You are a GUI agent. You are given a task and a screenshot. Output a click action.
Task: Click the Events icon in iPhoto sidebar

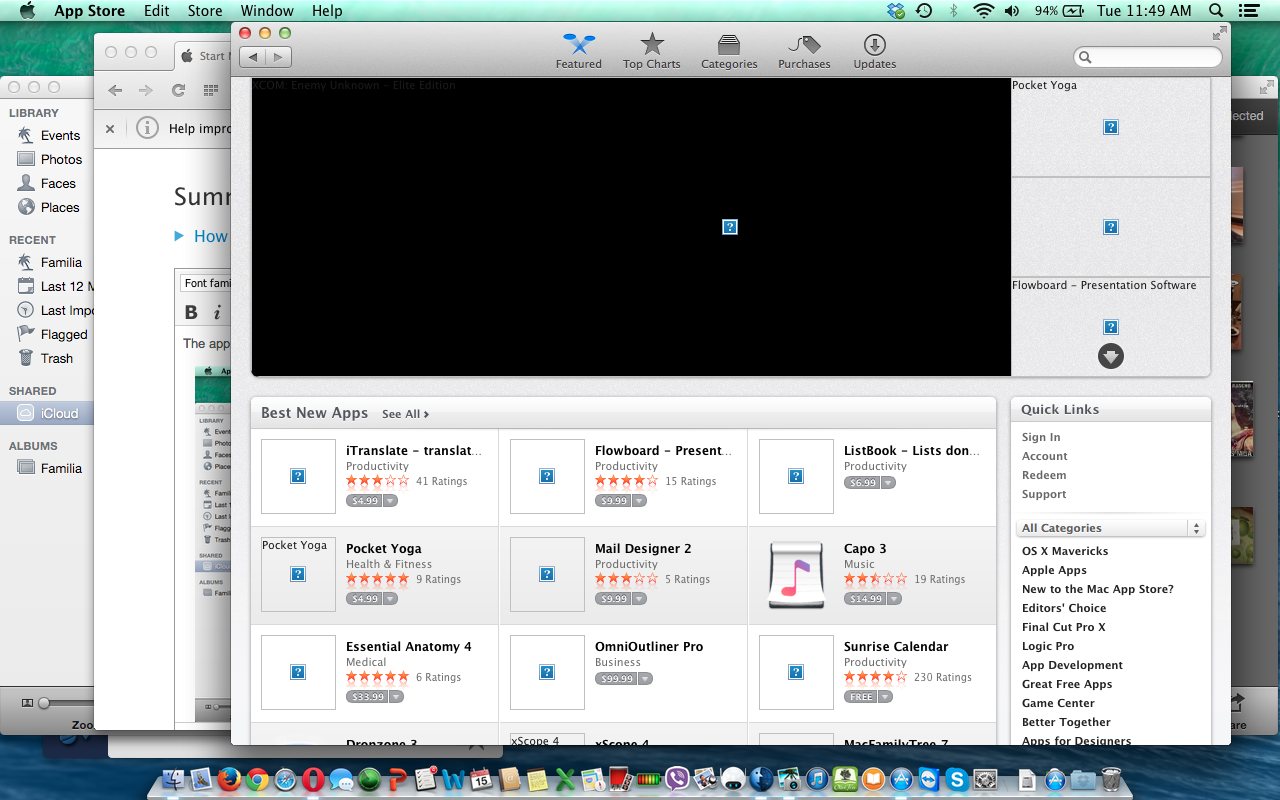coord(25,135)
